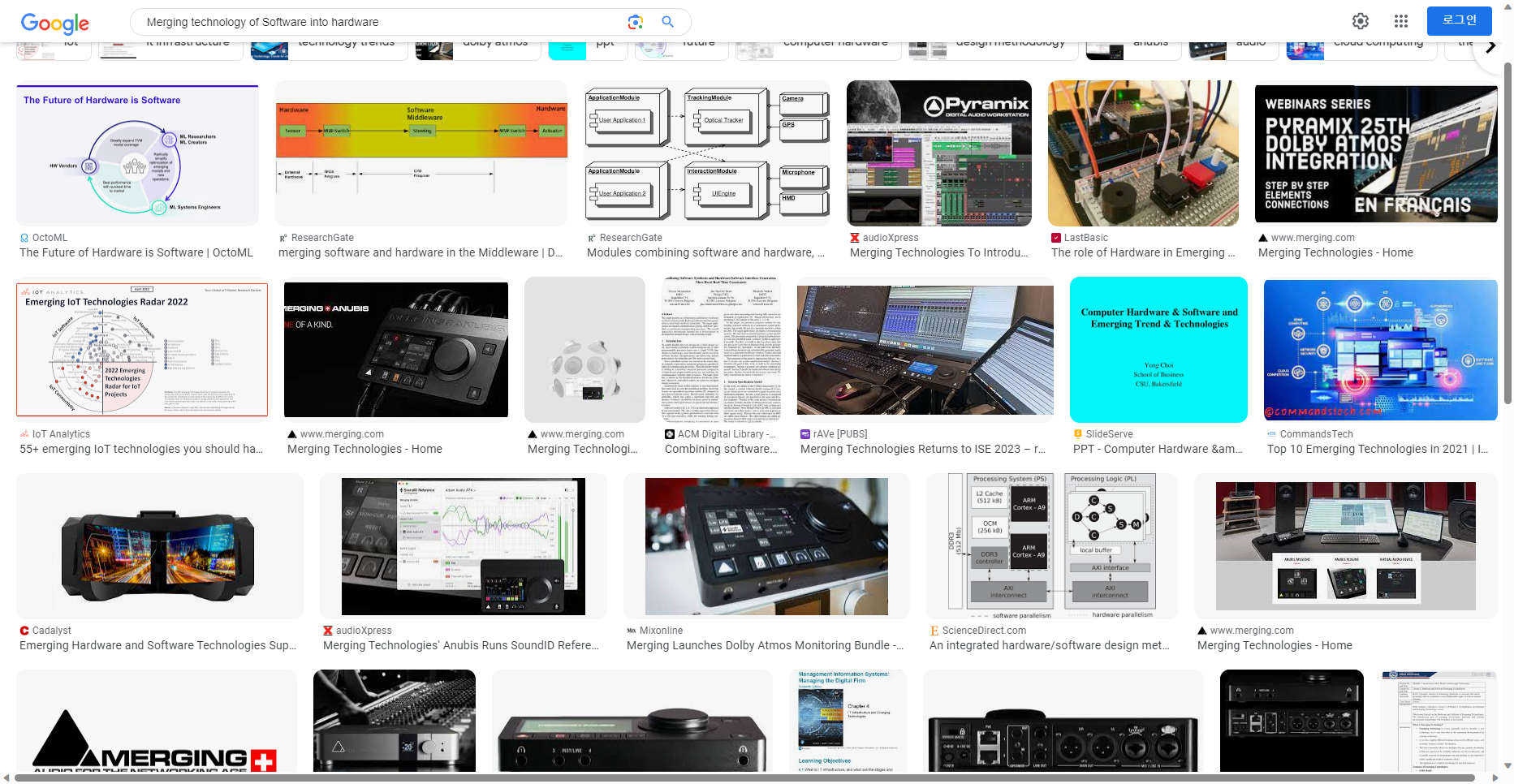Show more suggestion chips with right chevron
The image size is (1514, 784).
pyautogui.click(x=1490, y=47)
